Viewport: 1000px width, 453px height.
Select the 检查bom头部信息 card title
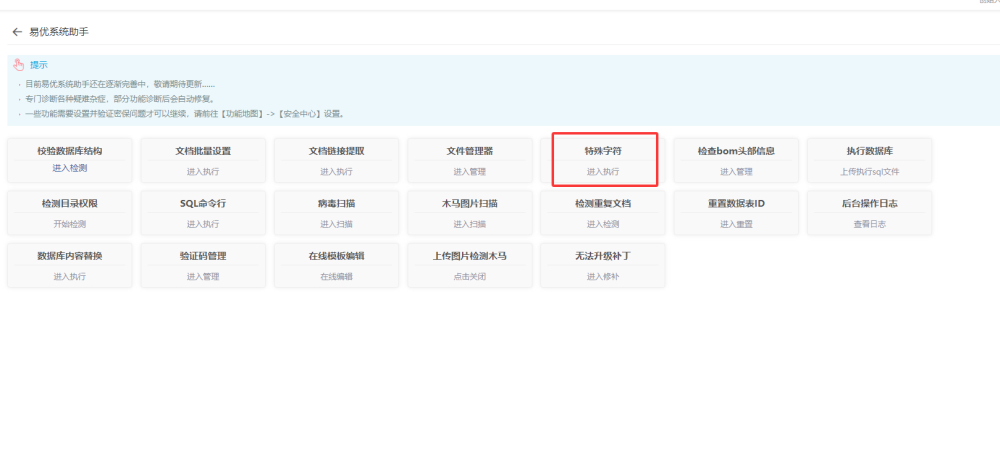(736, 151)
